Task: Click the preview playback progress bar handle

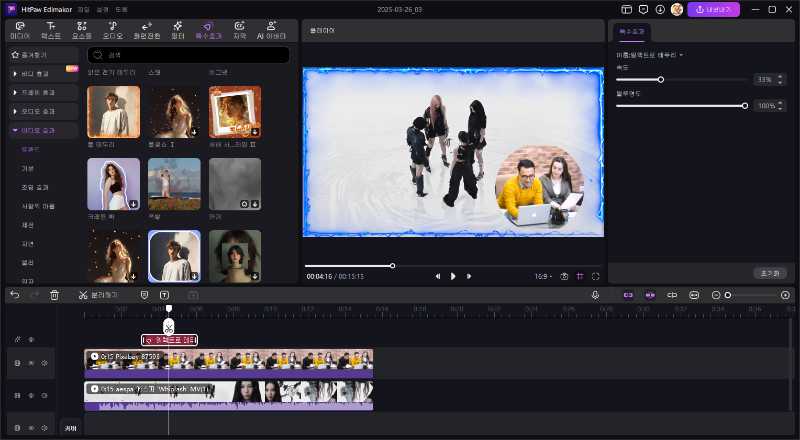Action: point(392,265)
